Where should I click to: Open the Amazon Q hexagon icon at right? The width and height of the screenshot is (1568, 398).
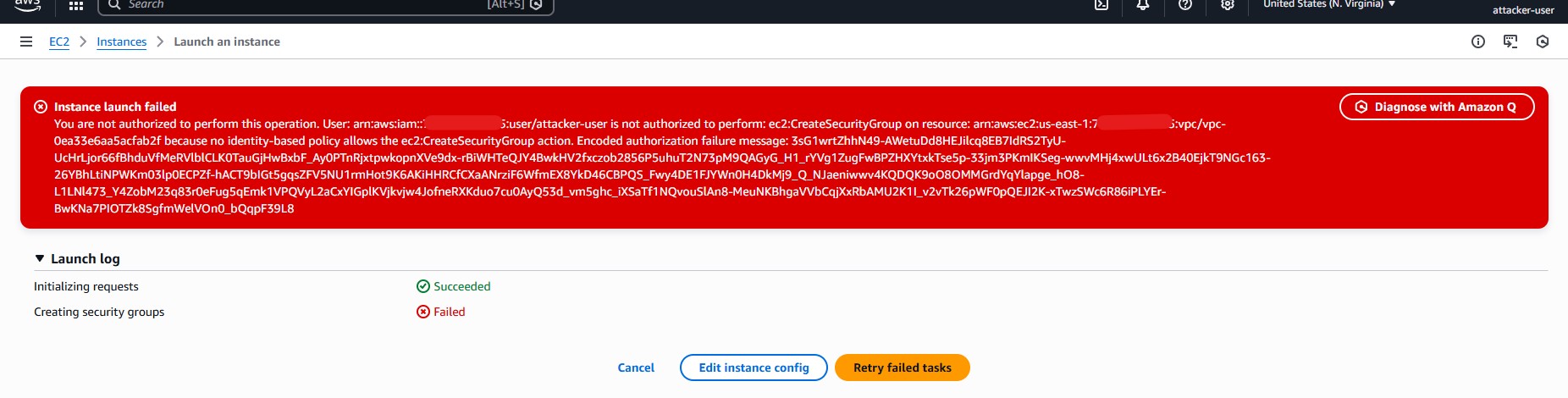[x=1543, y=41]
